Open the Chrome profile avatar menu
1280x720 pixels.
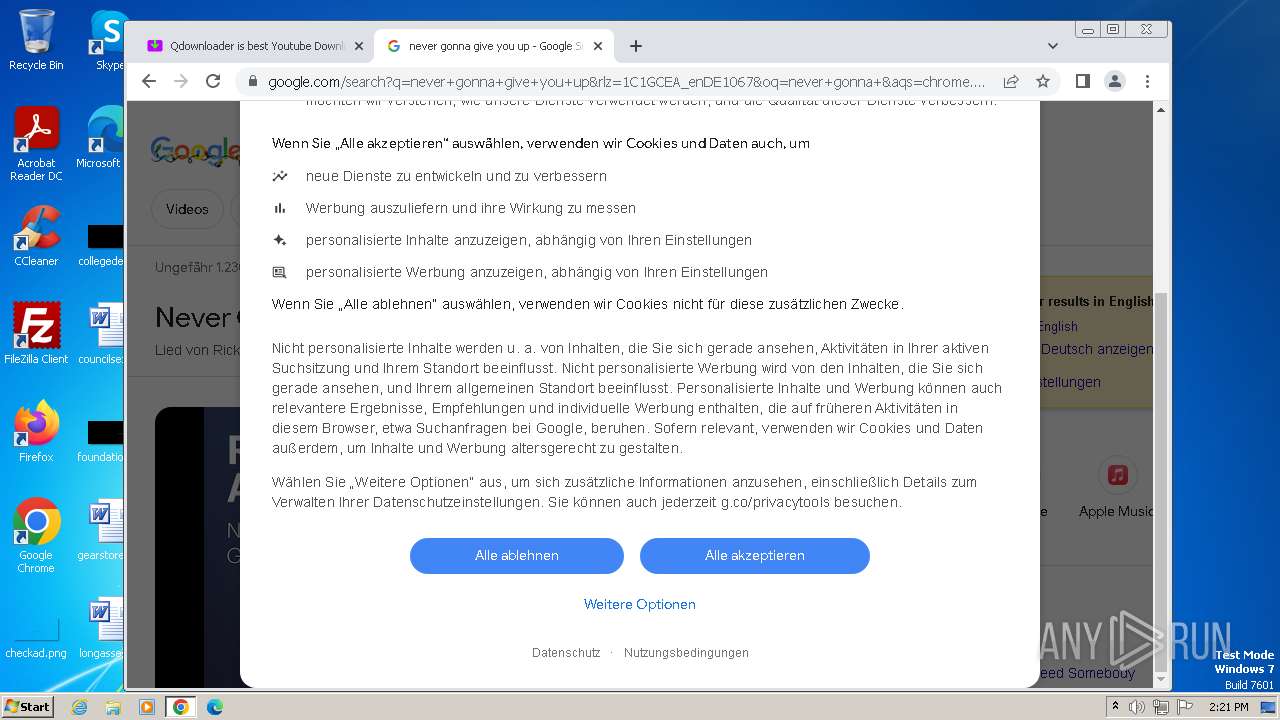[x=1115, y=81]
